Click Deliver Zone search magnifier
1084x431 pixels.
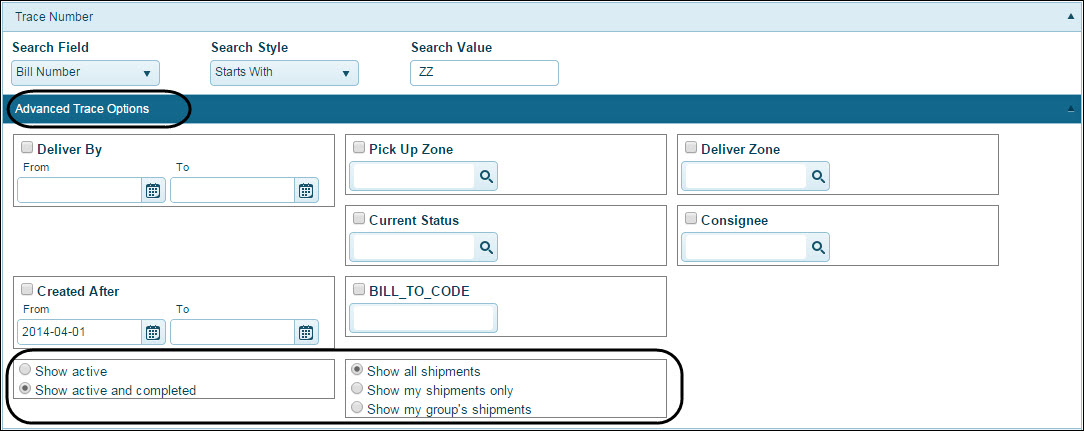coord(818,176)
